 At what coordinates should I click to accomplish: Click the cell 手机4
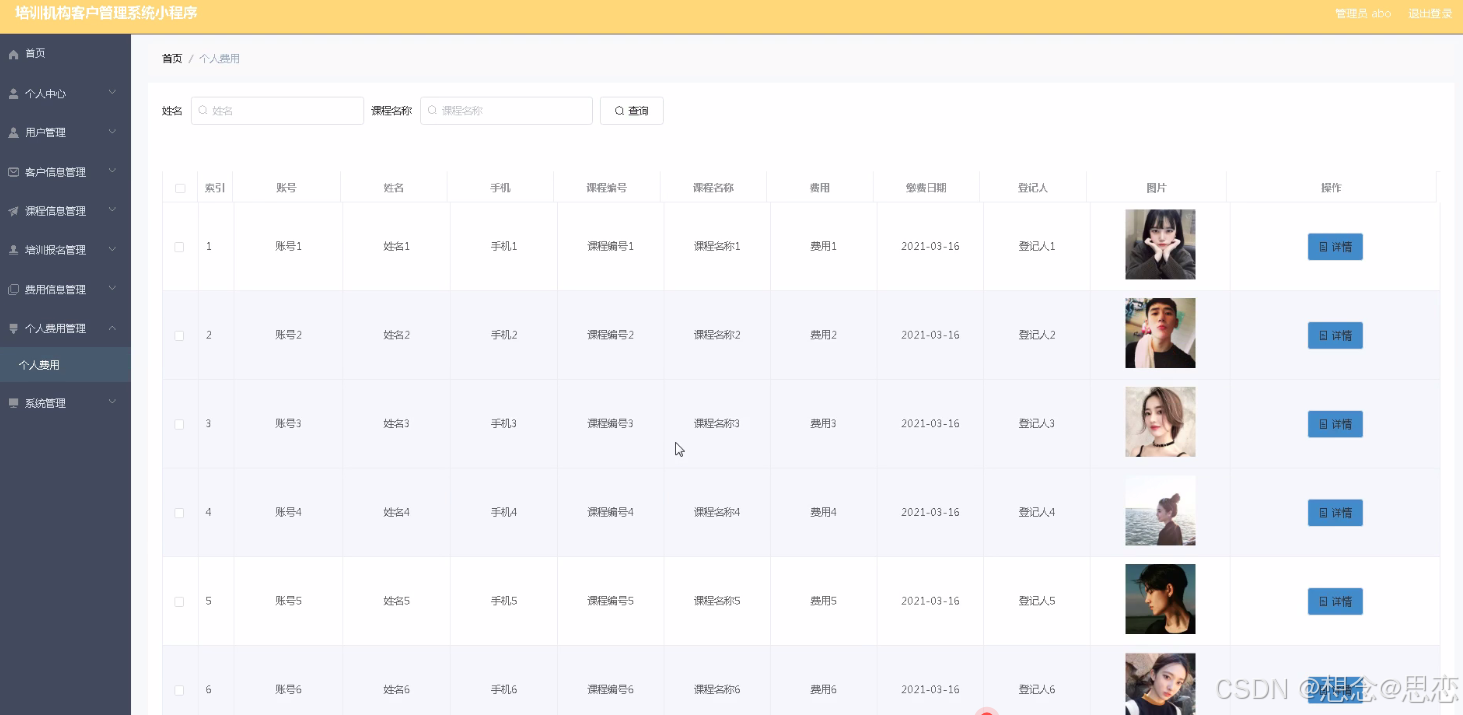pos(504,512)
